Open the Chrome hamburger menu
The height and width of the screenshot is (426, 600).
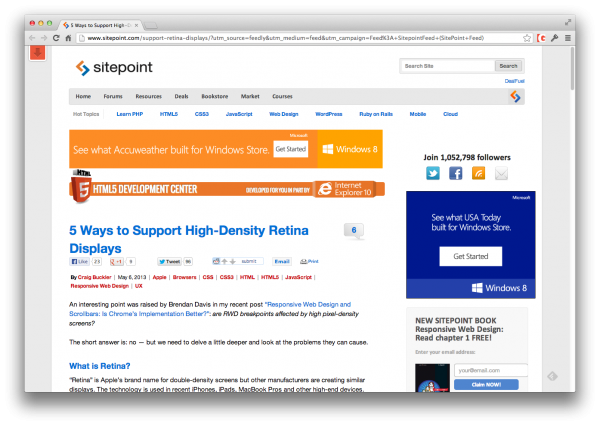[568, 38]
